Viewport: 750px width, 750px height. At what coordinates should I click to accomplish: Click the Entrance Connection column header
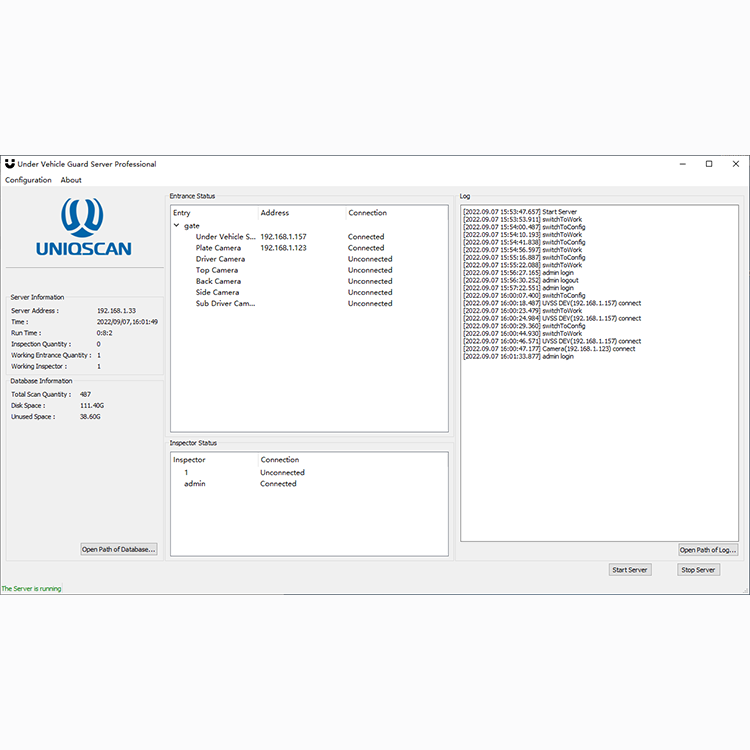(x=367, y=213)
